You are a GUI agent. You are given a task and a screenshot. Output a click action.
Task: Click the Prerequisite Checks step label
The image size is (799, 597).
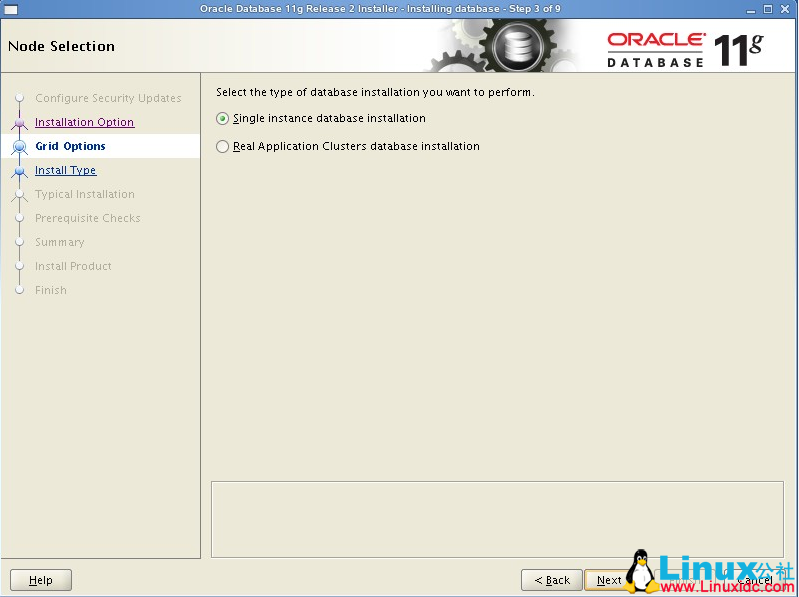[x=88, y=218]
